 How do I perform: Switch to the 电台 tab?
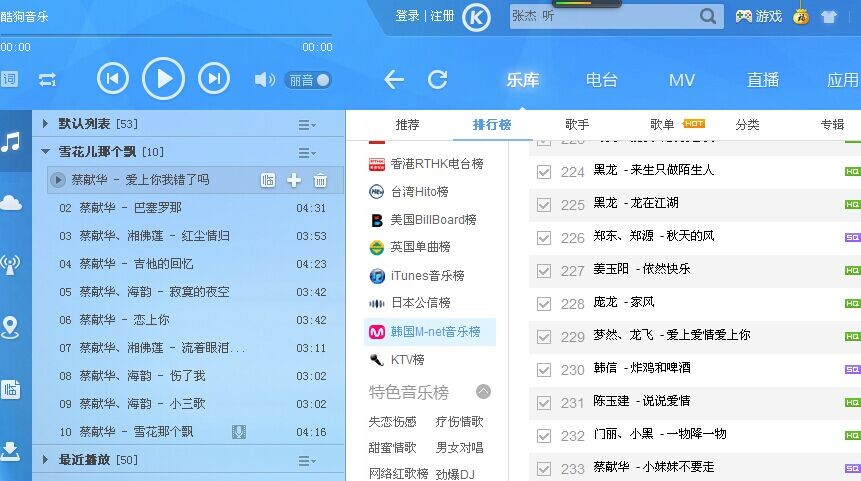point(601,80)
